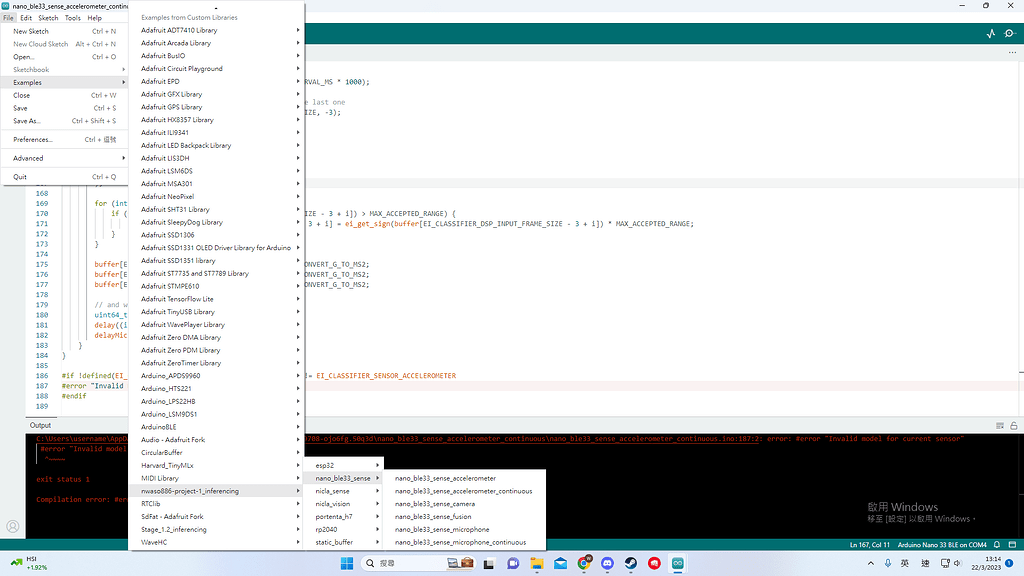Open the Sketch menu

click(x=48, y=18)
